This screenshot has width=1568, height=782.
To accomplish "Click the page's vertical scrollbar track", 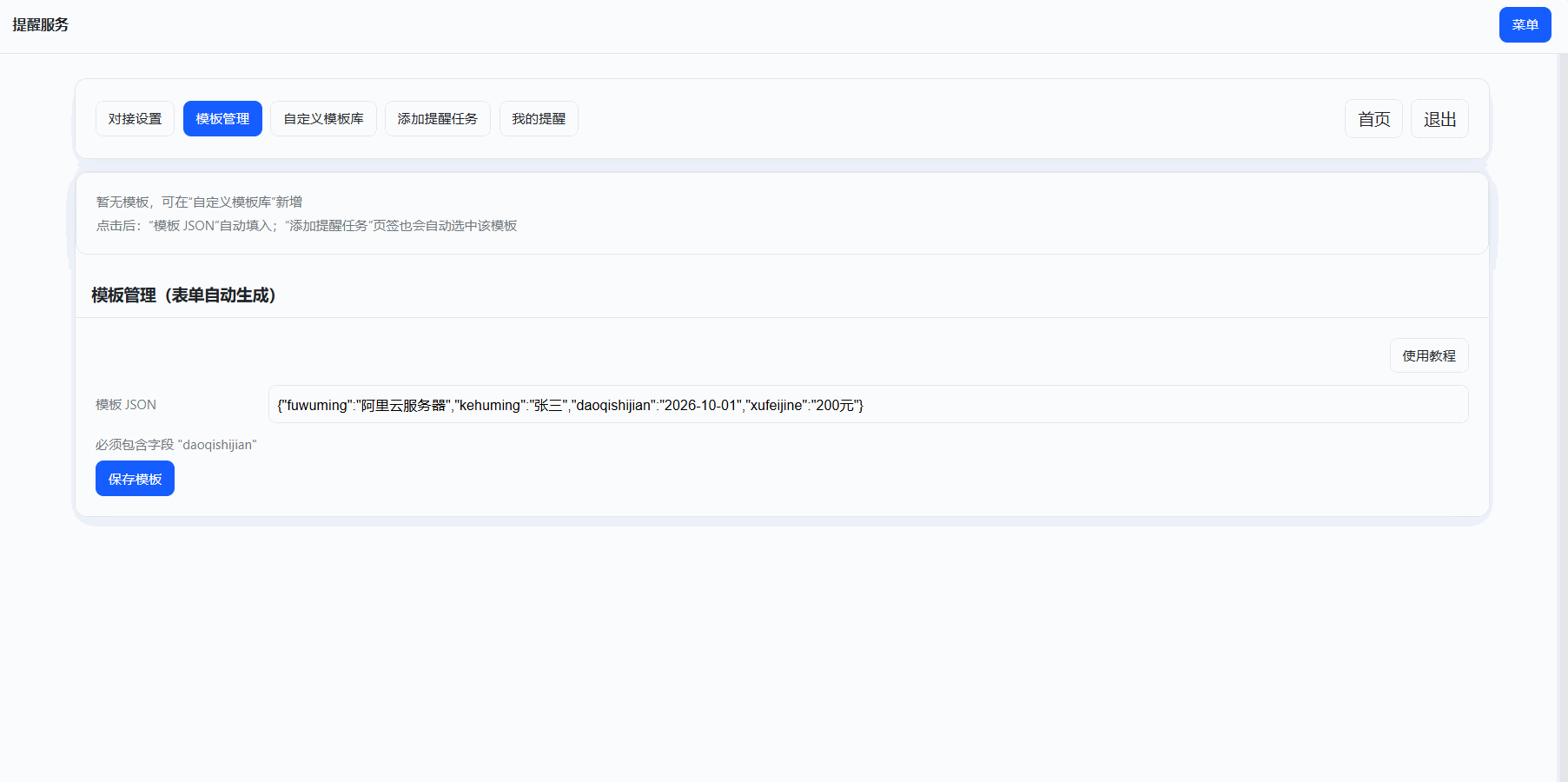I will [x=1562, y=434].
